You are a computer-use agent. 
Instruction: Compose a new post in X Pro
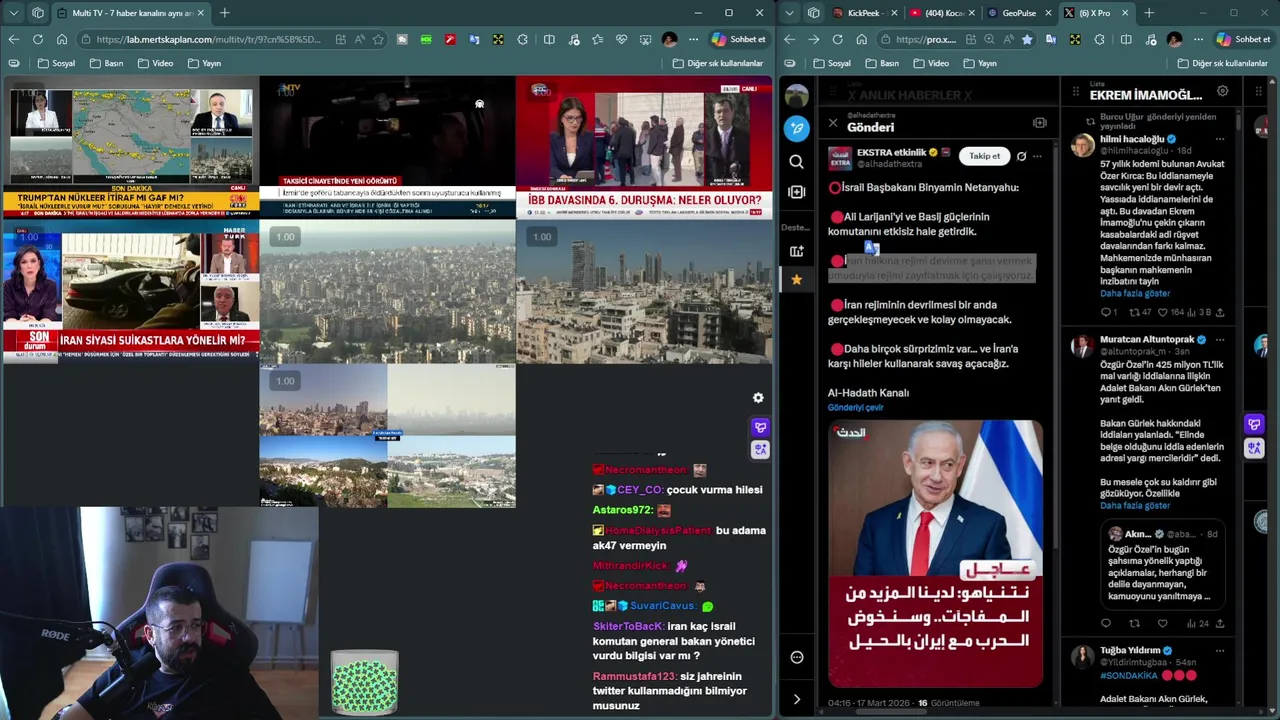click(x=796, y=128)
